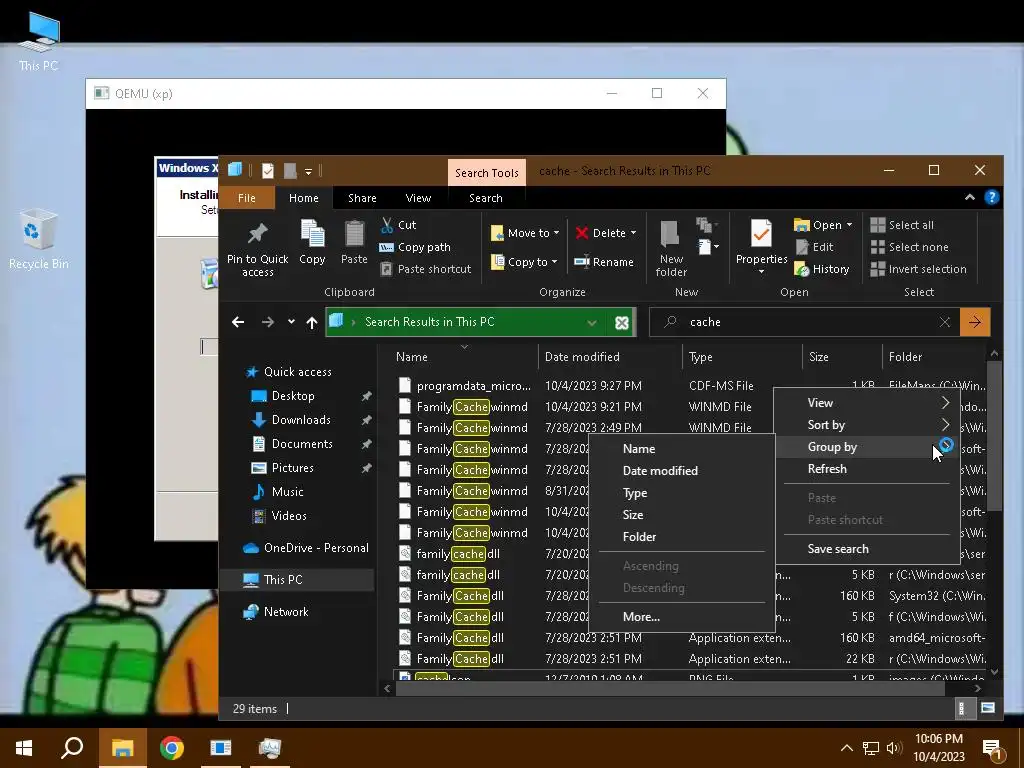Go up one folder level arrow
Image resolution: width=1024 pixels, height=768 pixels.
pyautogui.click(x=312, y=322)
